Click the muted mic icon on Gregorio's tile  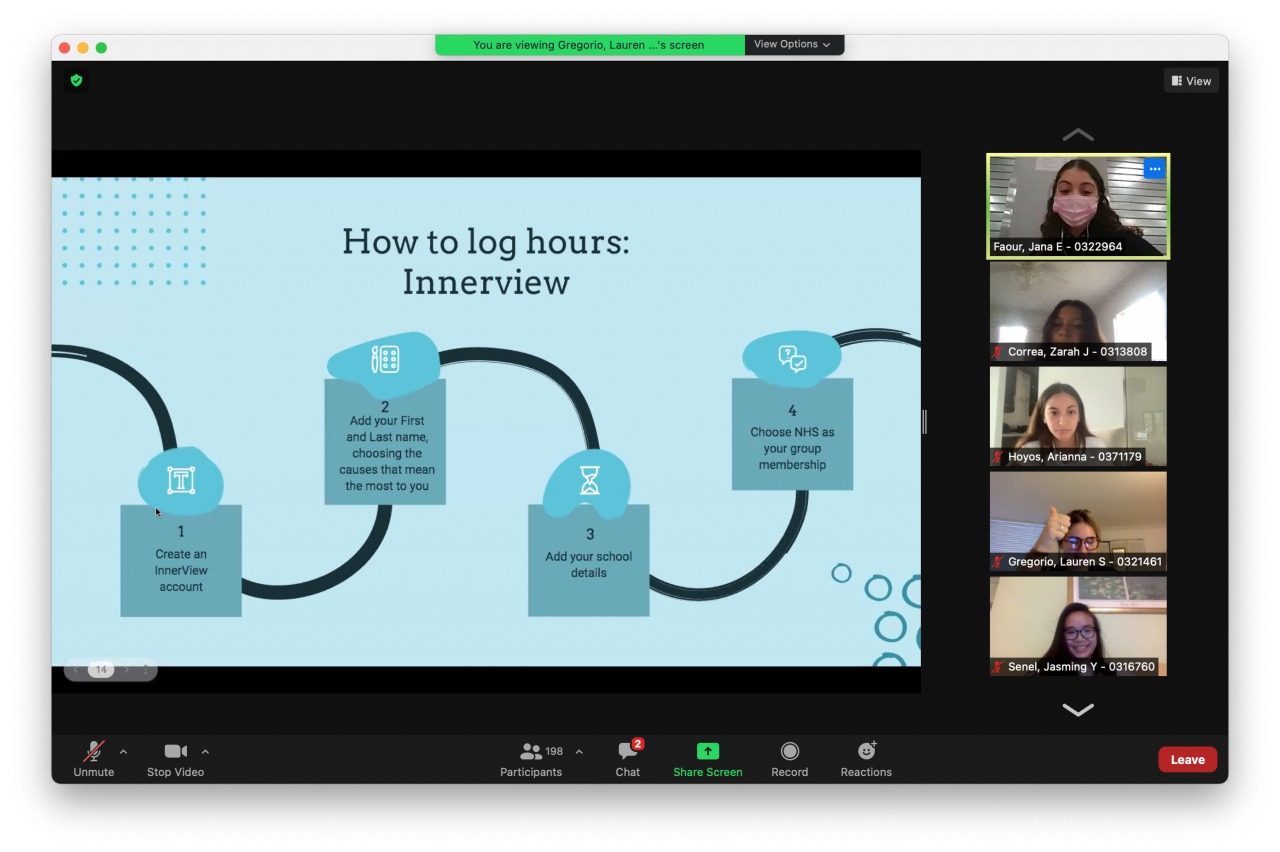tap(998, 562)
